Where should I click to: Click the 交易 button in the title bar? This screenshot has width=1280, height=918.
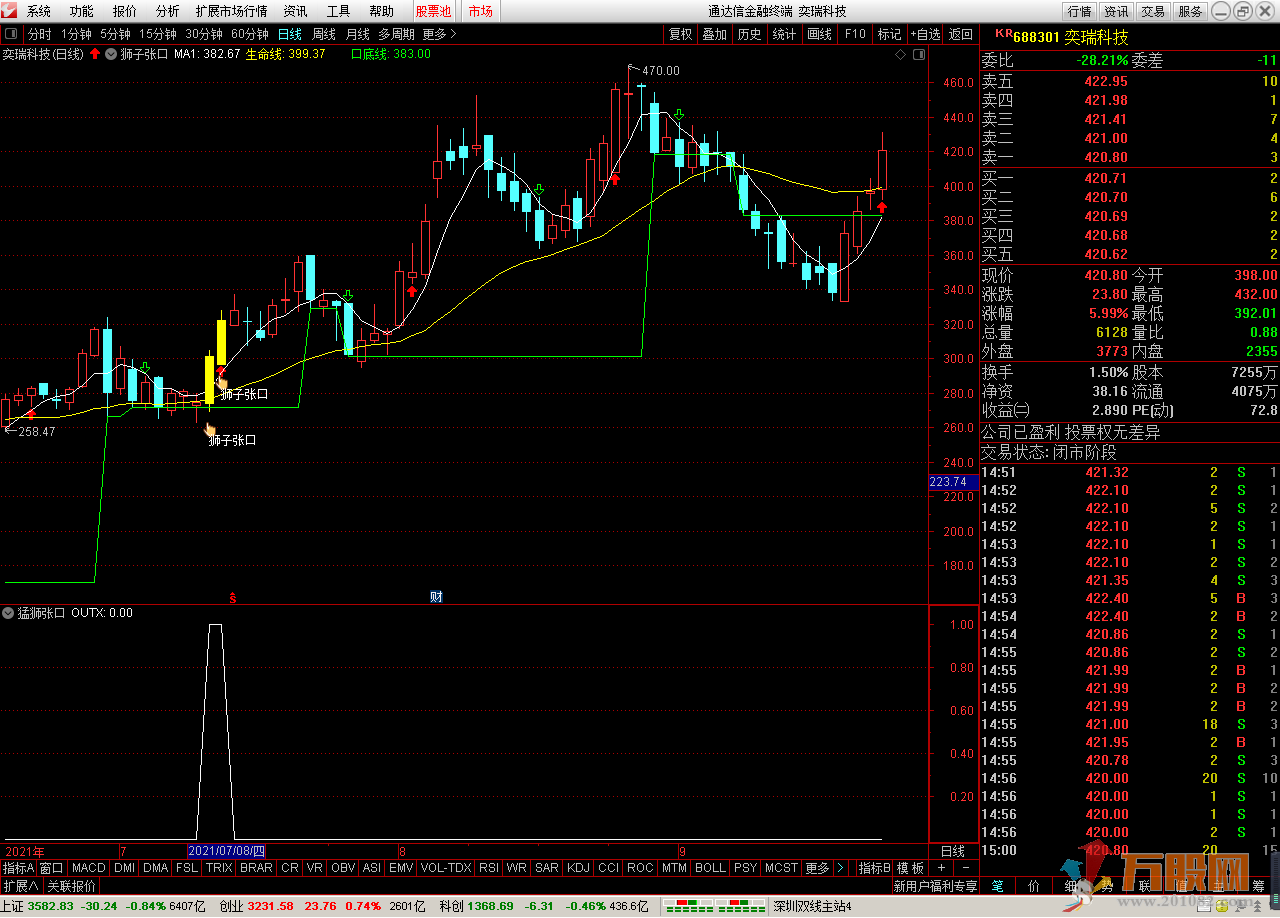pyautogui.click(x=1153, y=11)
